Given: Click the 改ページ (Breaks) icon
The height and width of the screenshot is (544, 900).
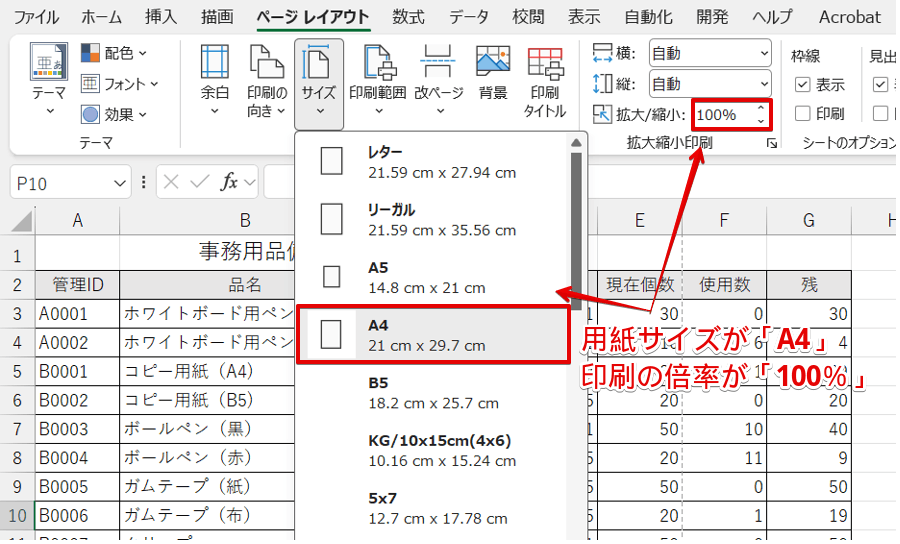Looking at the screenshot, I should [438, 63].
